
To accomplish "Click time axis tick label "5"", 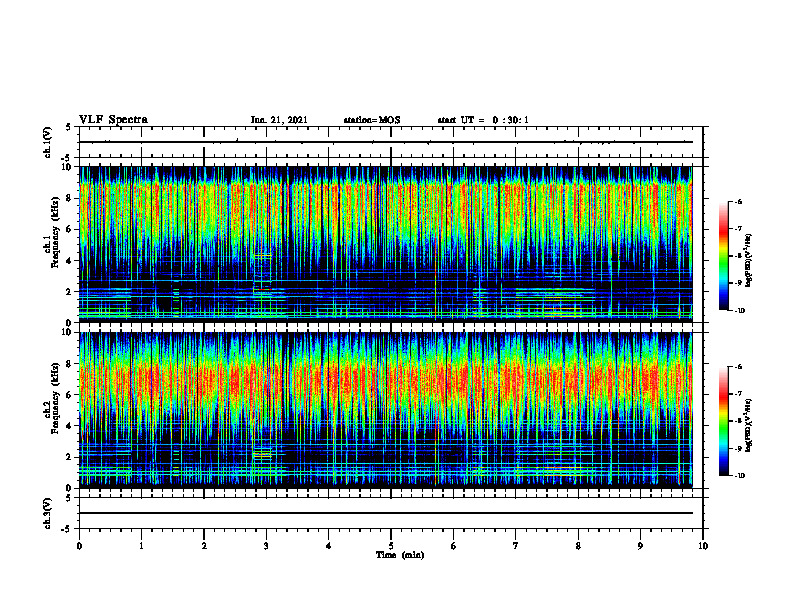I will click(x=391, y=546).
